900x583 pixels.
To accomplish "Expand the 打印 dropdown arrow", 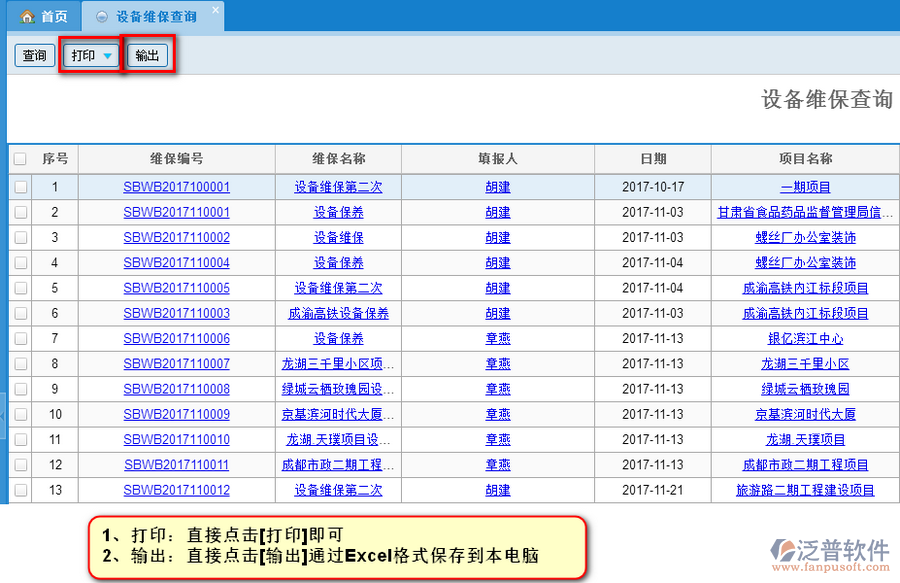I will click(x=107, y=56).
